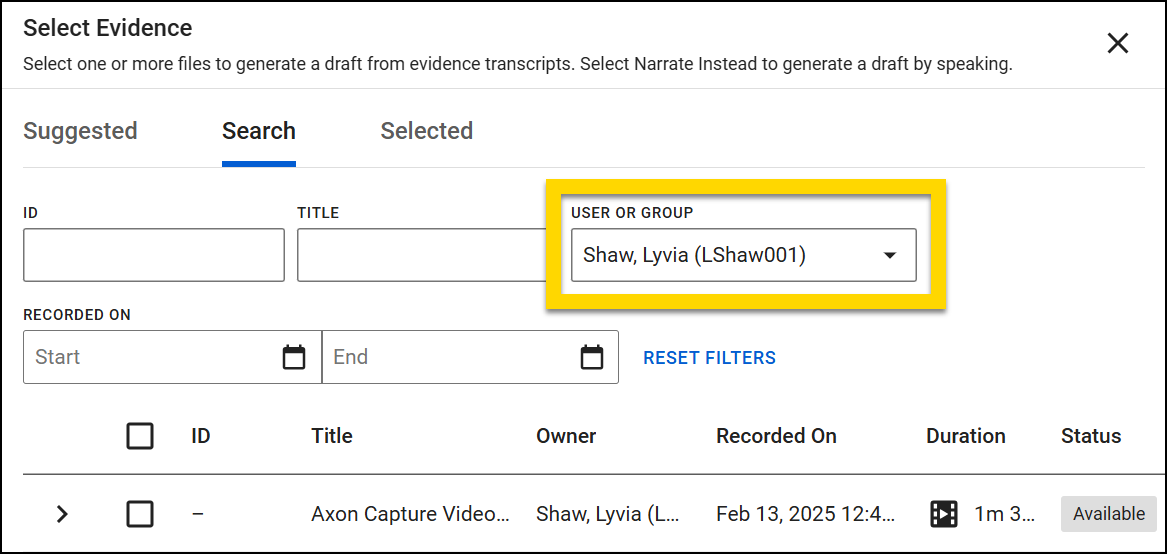Select the Axon Capture Video checkbox
1167x554 pixels.
pos(140,514)
